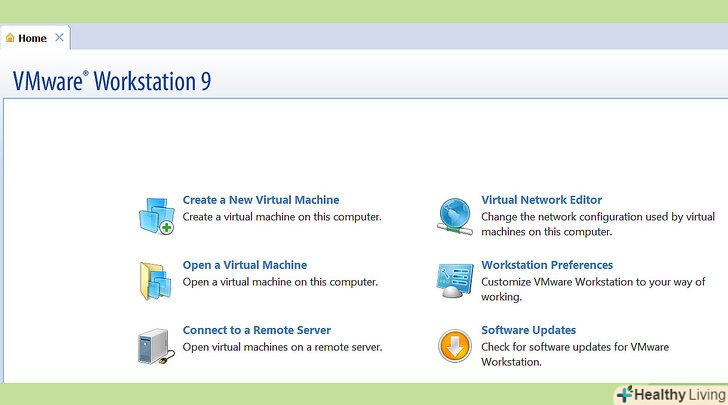Open Connect to a Remote Server link
728x405 pixels.
click(257, 330)
